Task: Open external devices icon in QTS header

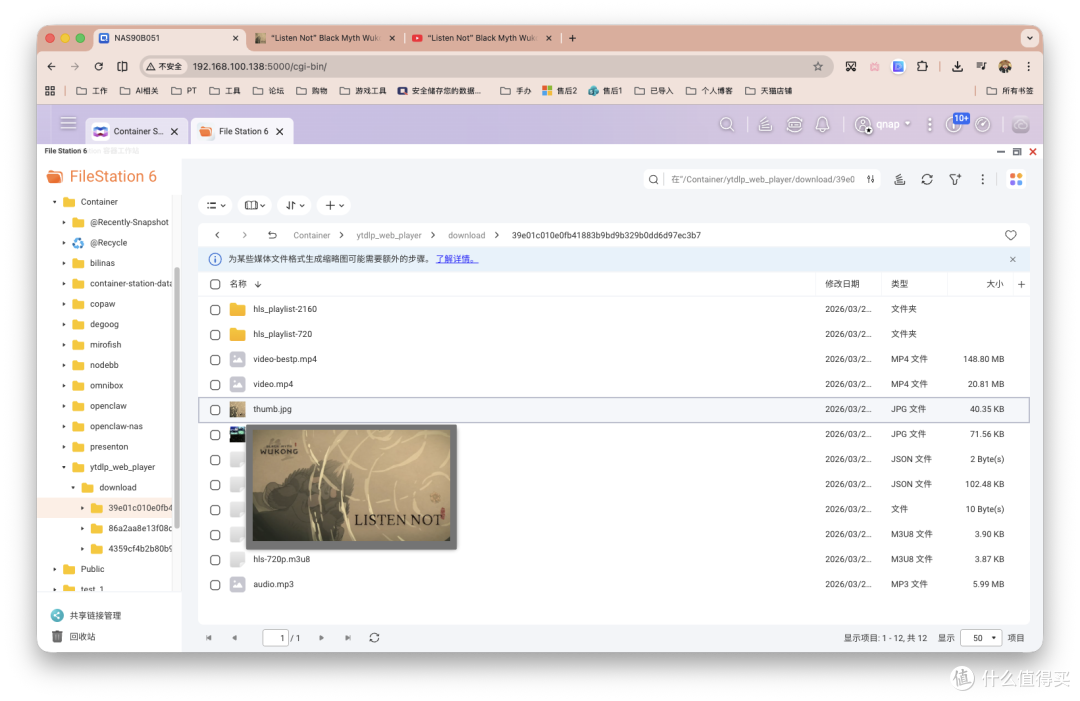Action: pyautogui.click(x=794, y=125)
